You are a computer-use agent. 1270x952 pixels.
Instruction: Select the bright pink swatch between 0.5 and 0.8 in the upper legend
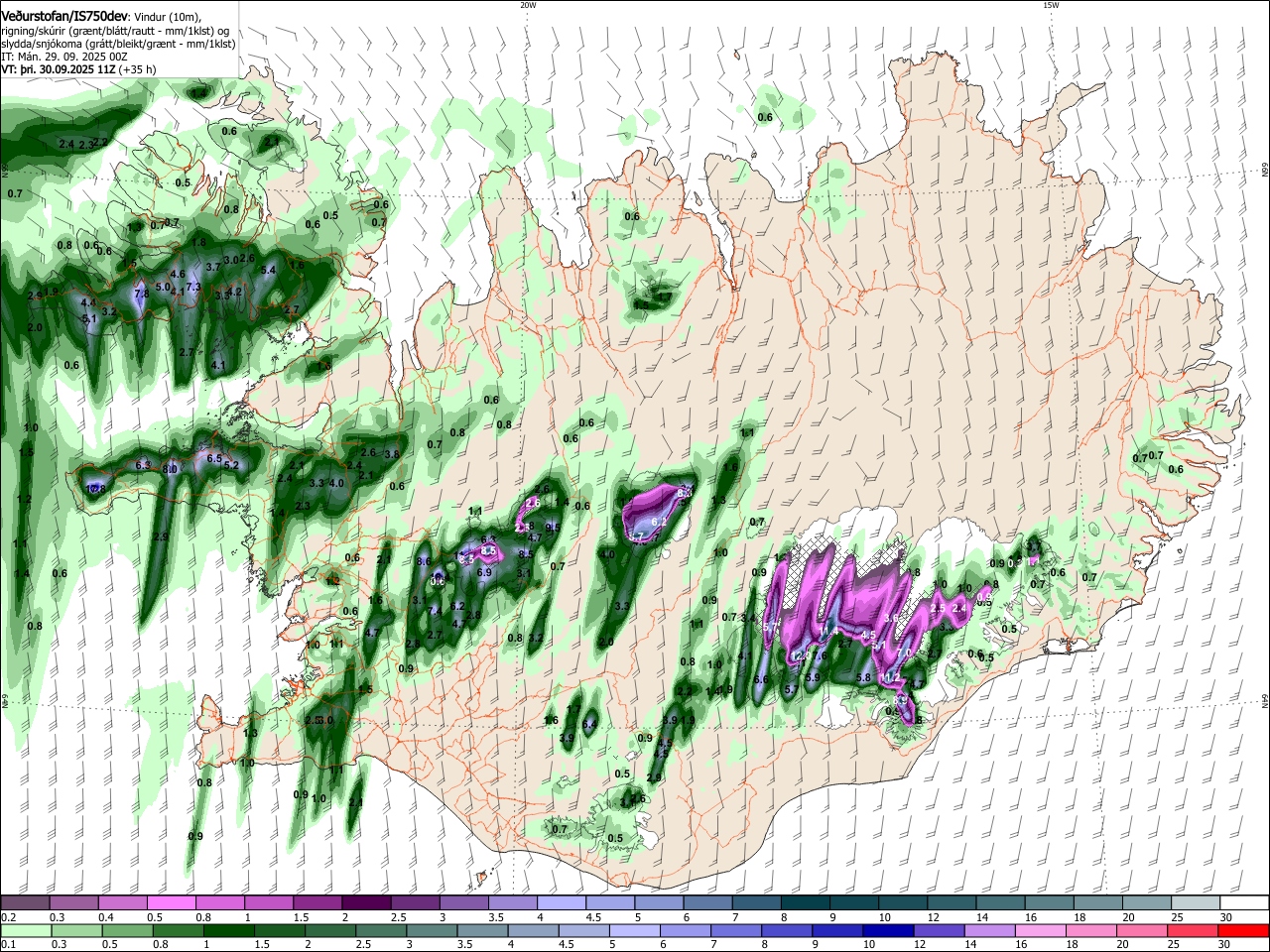click(x=171, y=903)
